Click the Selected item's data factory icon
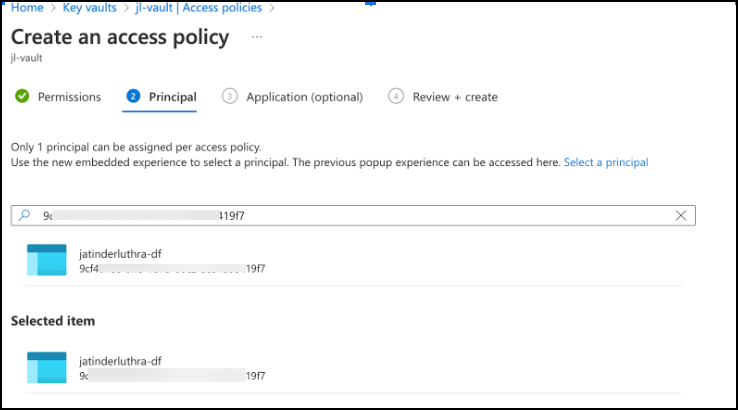738x410 pixels. pos(46,367)
